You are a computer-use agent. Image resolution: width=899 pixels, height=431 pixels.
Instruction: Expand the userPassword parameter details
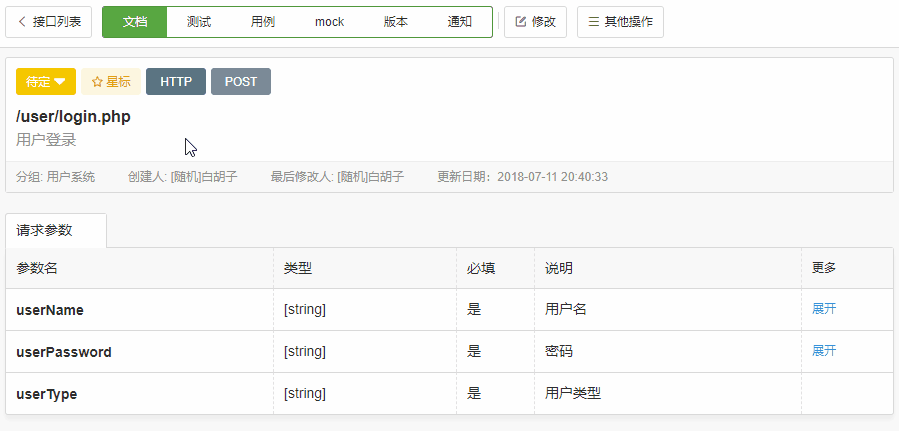(x=823, y=351)
